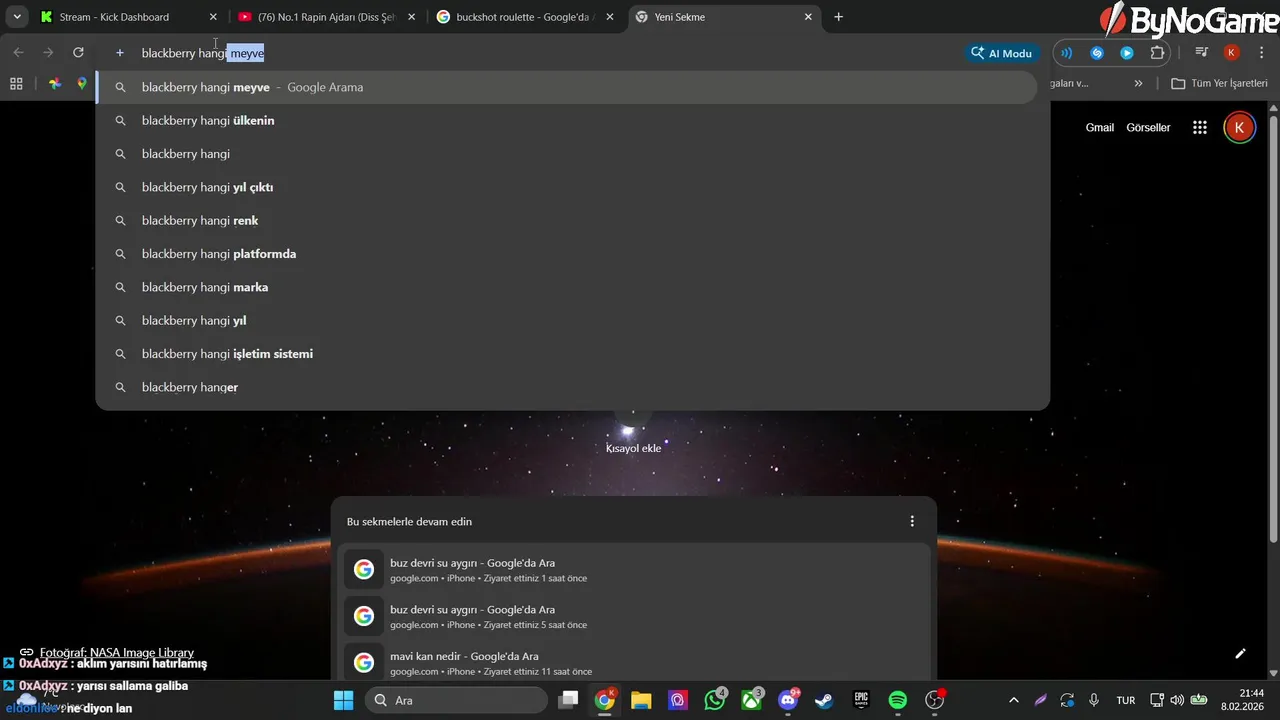Screen dimensions: 1280x720
Task: Select suggestion blackberry hangi platformda
Action: (x=567, y=254)
